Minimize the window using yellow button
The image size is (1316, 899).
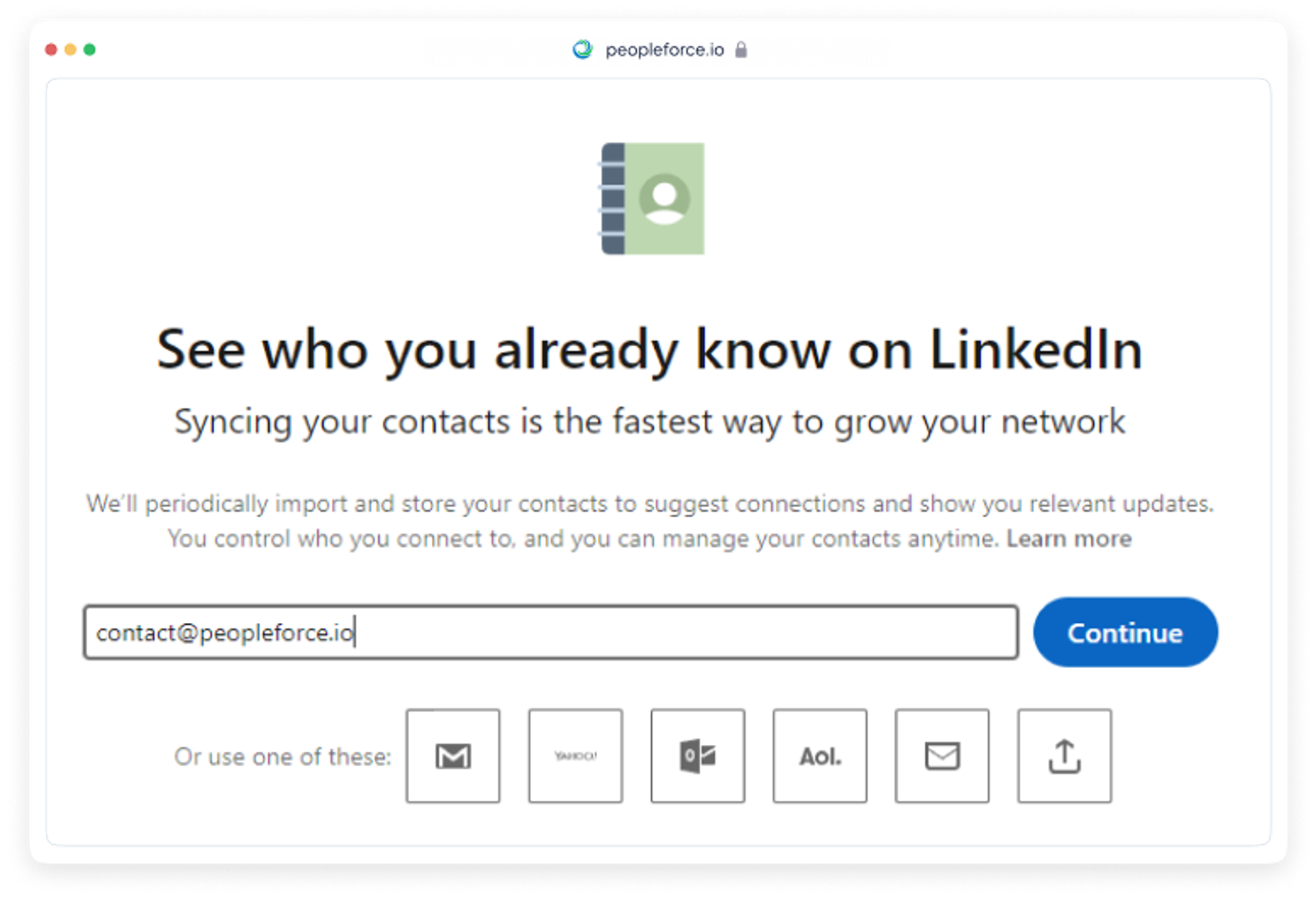pos(70,49)
